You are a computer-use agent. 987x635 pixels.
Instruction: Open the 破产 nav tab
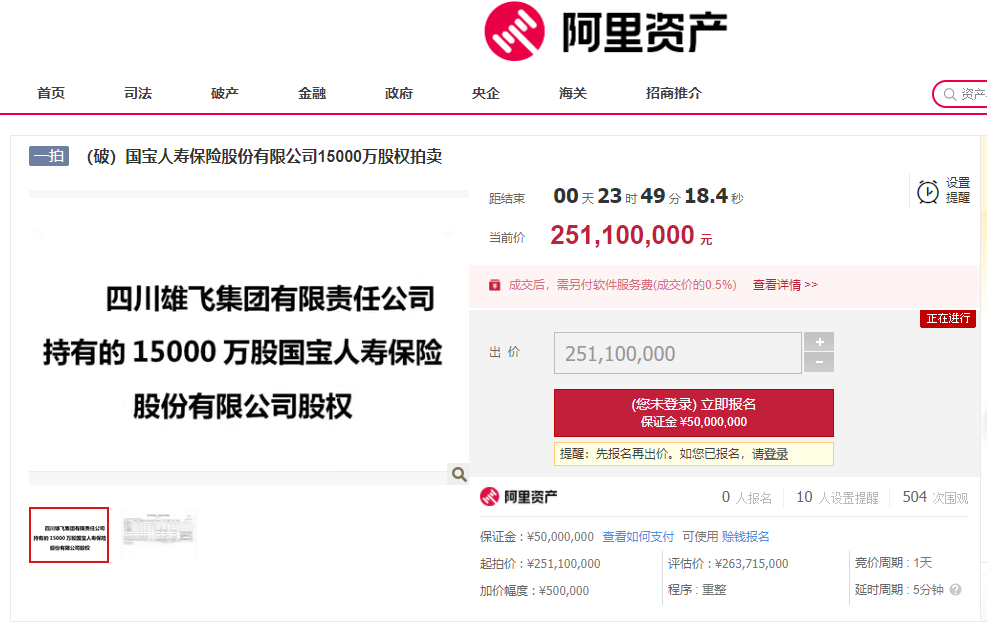click(x=225, y=93)
